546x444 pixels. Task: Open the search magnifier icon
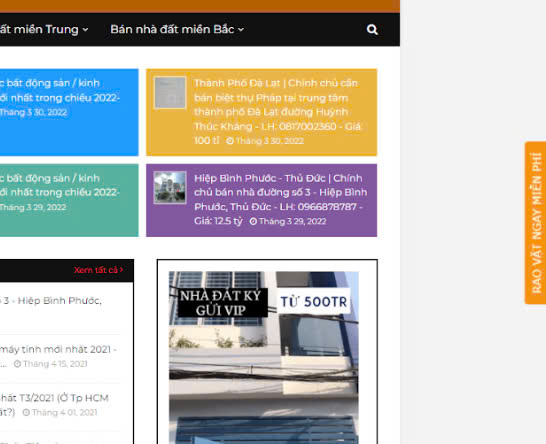(x=372, y=30)
